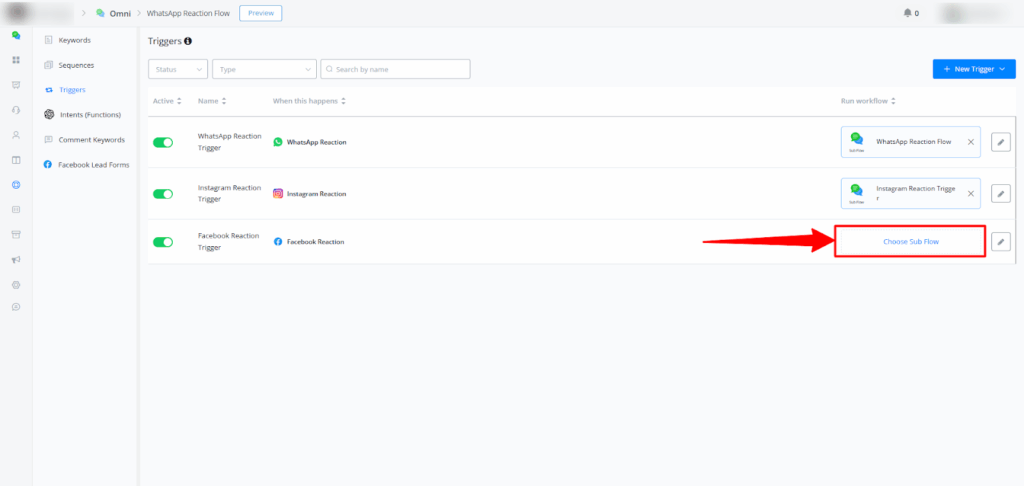The width and height of the screenshot is (1024, 486).
Task: Click the Search by name field
Action: point(395,69)
